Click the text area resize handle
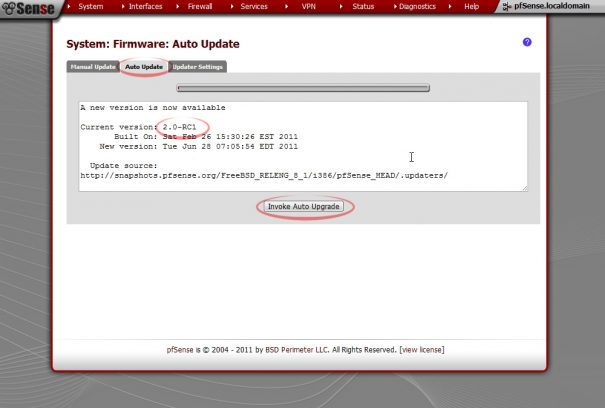The width and height of the screenshot is (605, 408). (524, 188)
